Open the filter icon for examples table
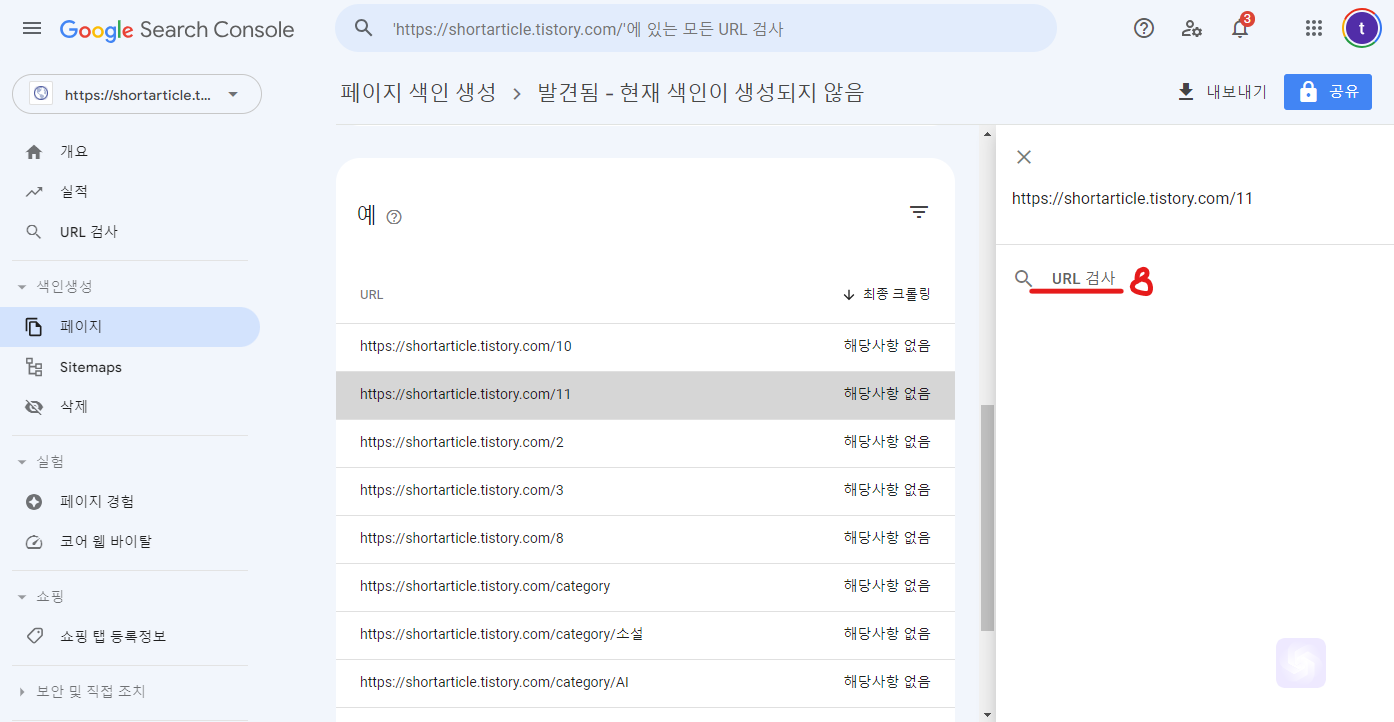This screenshot has width=1394, height=722. (x=919, y=212)
